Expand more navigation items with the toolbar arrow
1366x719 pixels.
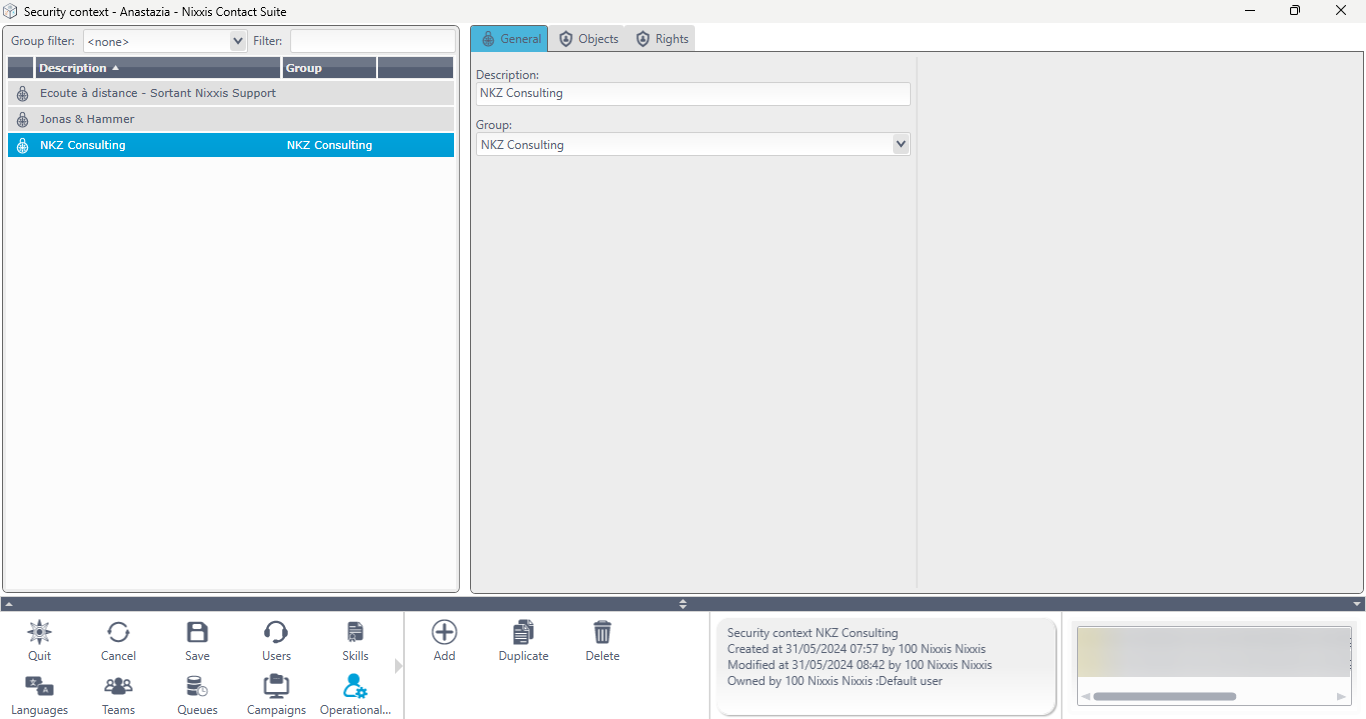pos(398,665)
